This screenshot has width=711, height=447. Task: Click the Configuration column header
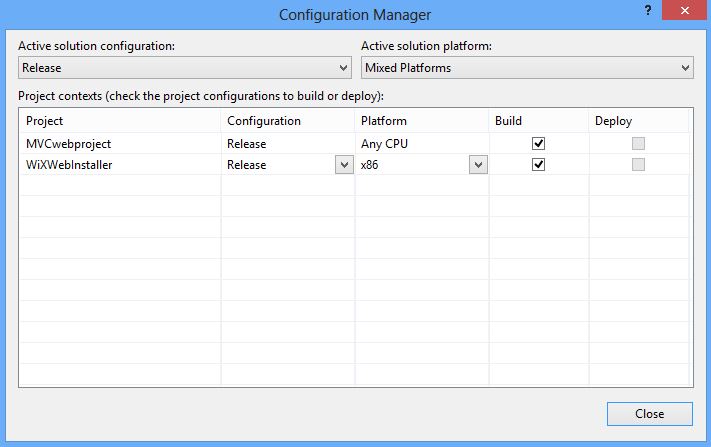coord(287,121)
